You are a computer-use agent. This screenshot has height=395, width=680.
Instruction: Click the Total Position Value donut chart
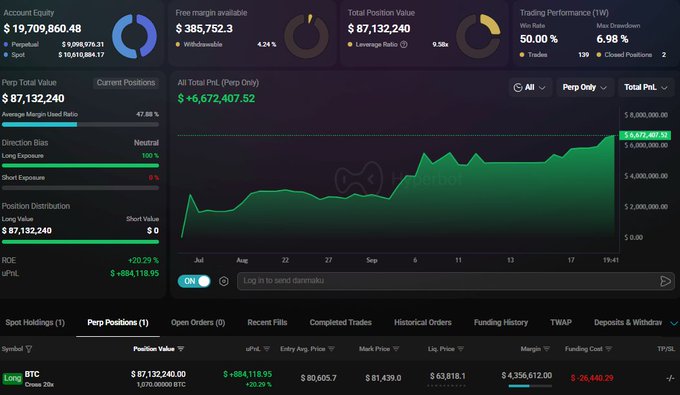(479, 36)
